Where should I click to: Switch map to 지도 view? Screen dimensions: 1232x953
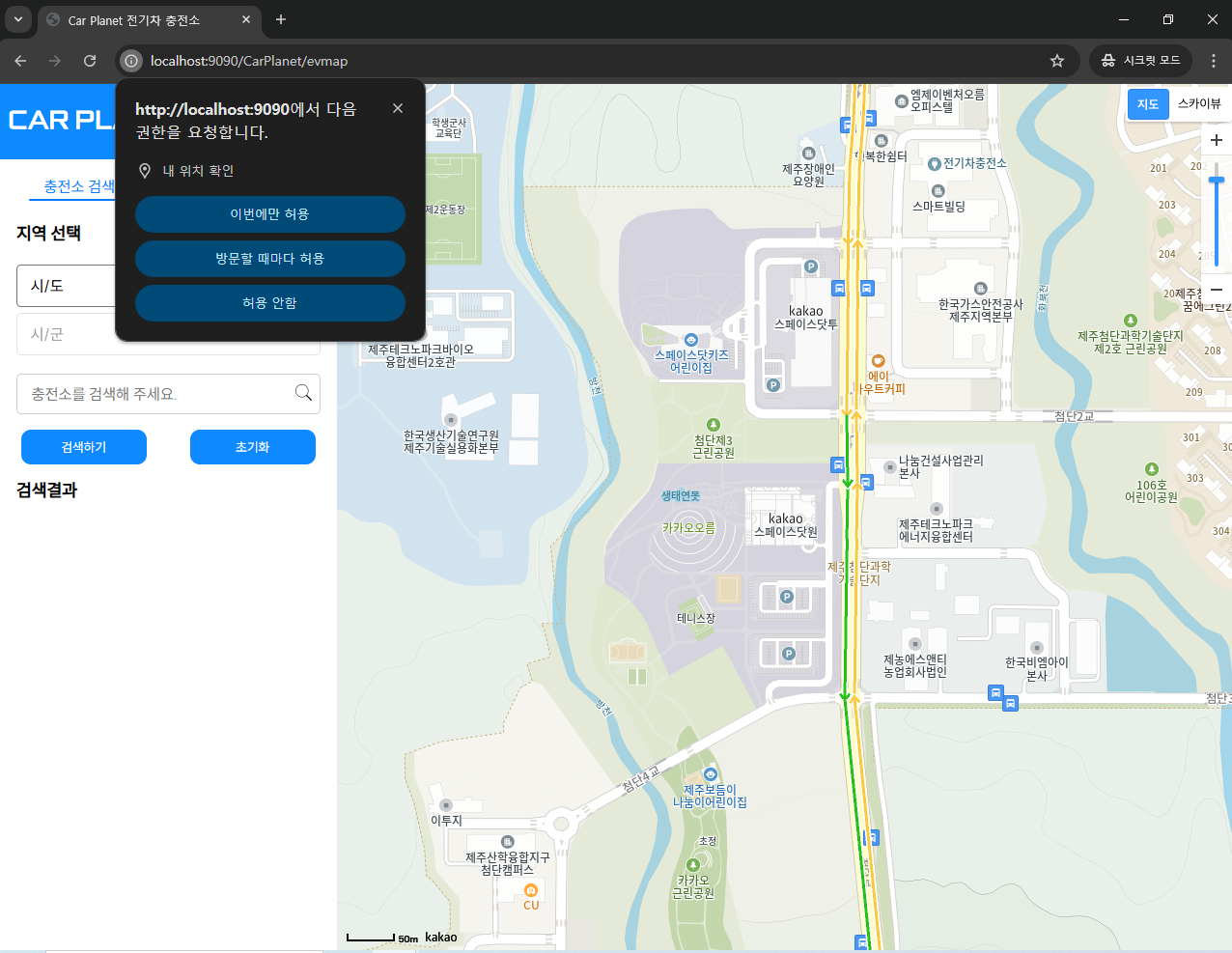pos(1148,104)
